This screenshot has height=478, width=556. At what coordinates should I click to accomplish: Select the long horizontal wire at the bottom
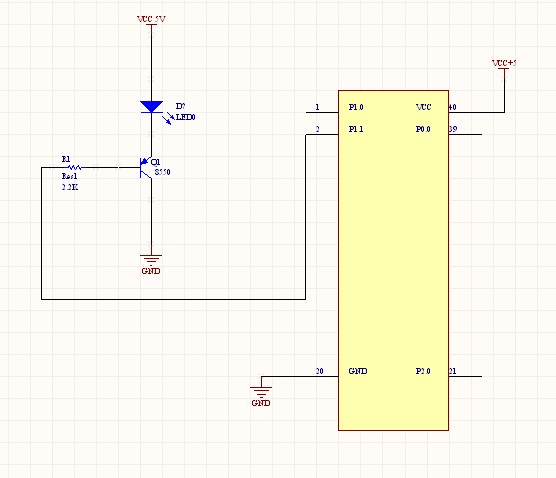tap(173, 299)
